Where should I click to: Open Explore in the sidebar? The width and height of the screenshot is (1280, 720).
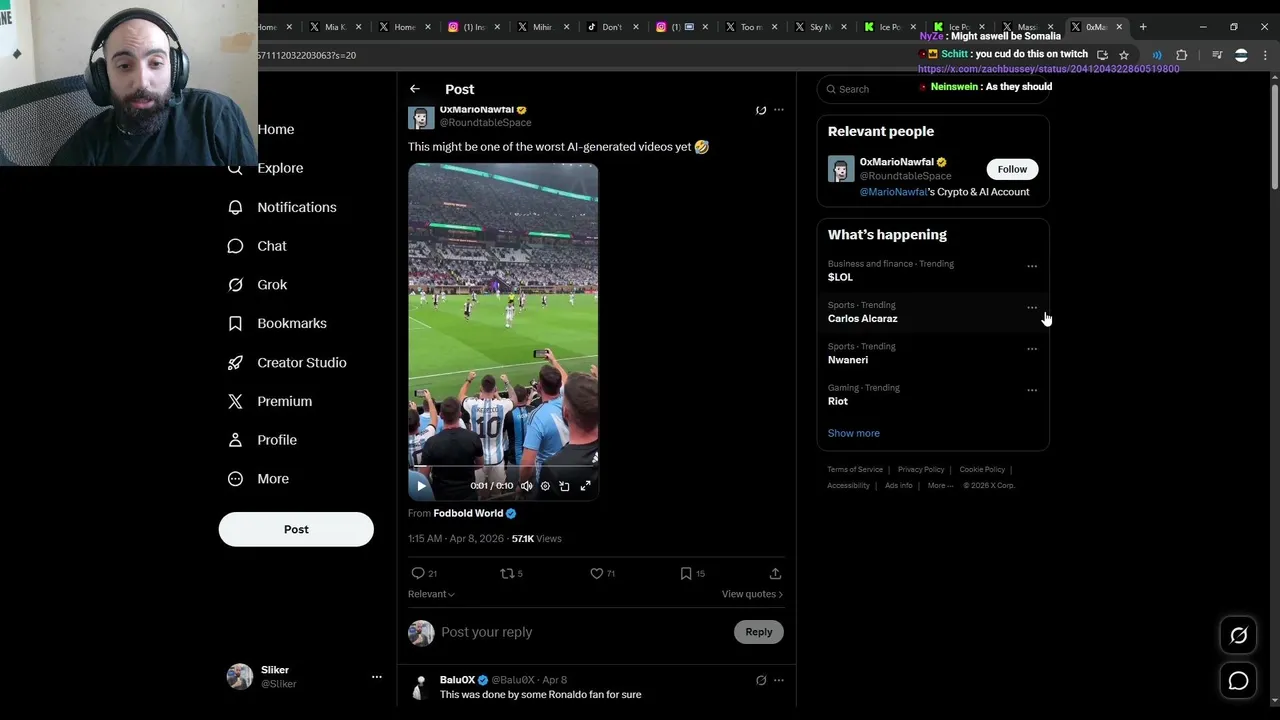point(267,168)
